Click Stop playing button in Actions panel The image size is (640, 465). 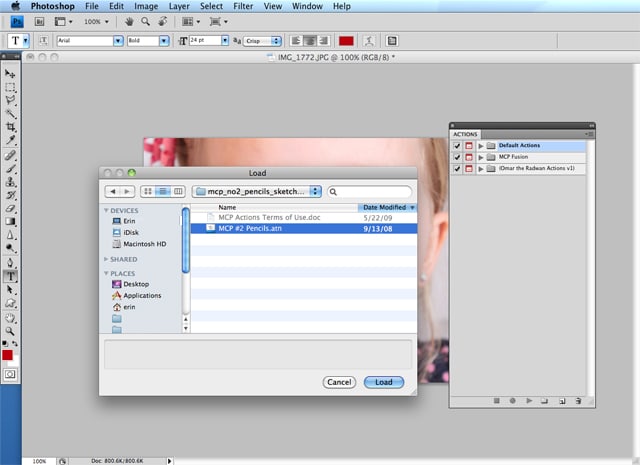click(496, 401)
